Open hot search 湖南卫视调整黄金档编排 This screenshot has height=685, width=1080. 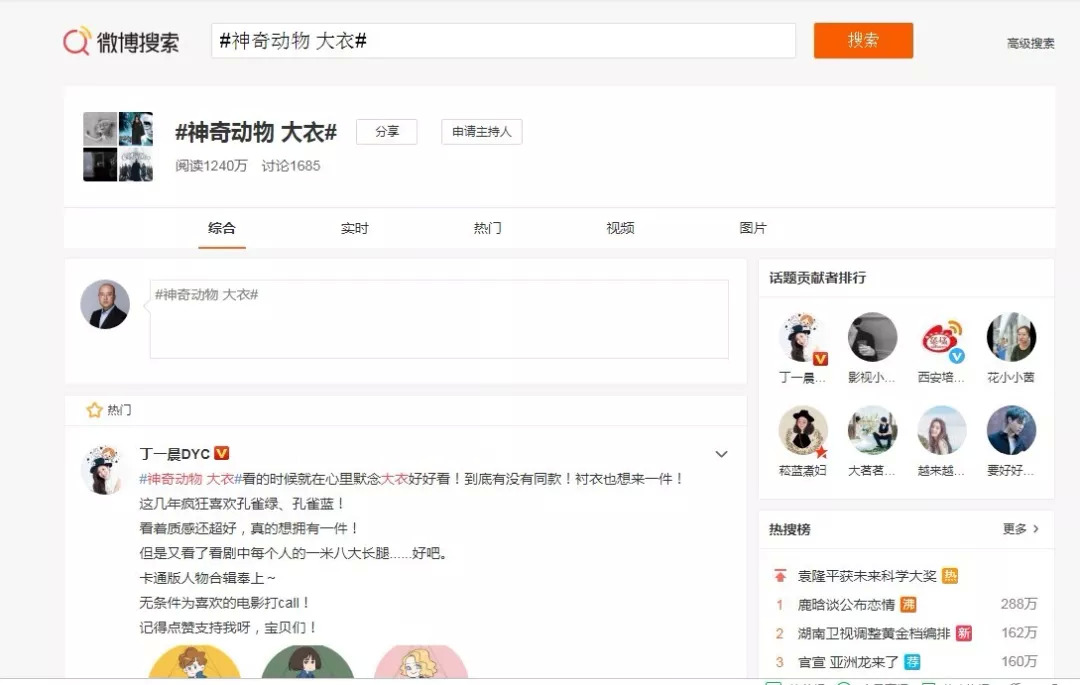point(873,633)
